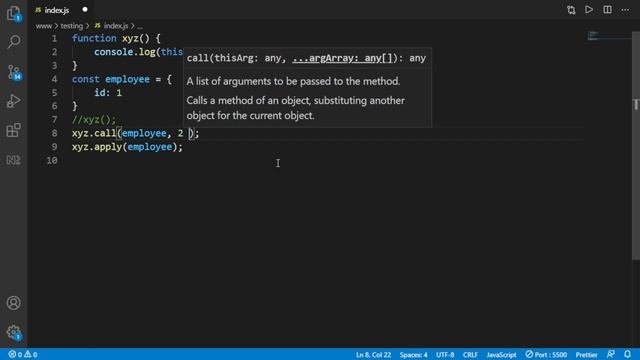Viewport: 640px width, 360px height.
Task: Open the Explorer view in activity bar
Action: (x=13, y=13)
